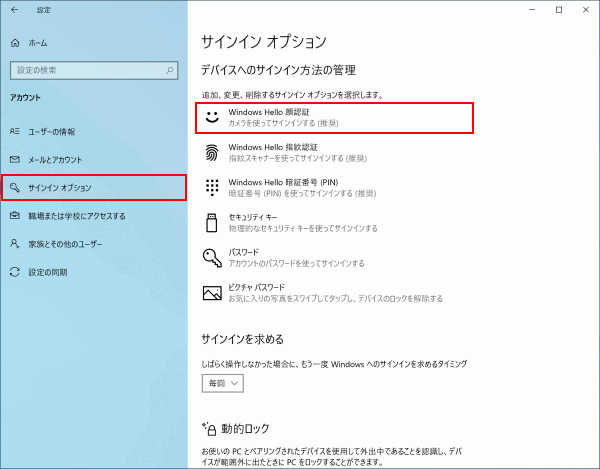Expand the パスワード sign-in option
The width and height of the screenshot is (600, 469).
point(334,258)
